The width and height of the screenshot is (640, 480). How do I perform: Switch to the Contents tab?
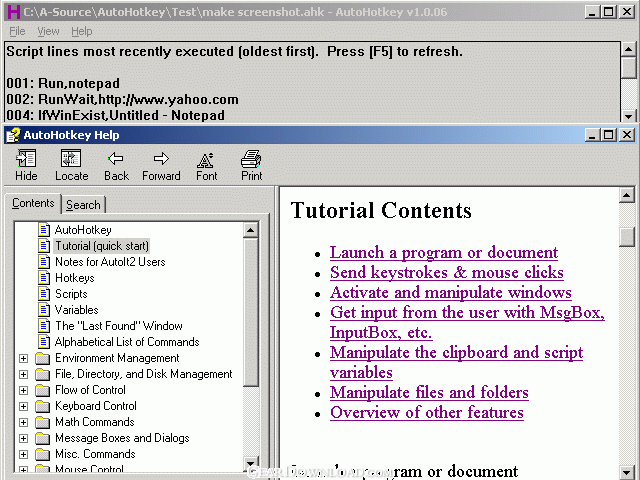point(33,203)
